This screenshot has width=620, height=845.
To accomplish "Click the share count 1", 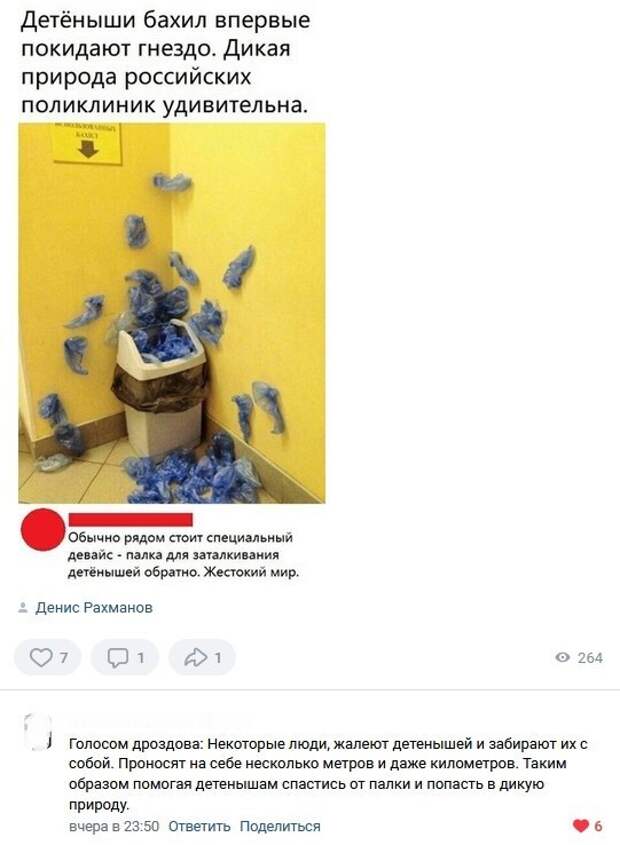I will 217,658.
